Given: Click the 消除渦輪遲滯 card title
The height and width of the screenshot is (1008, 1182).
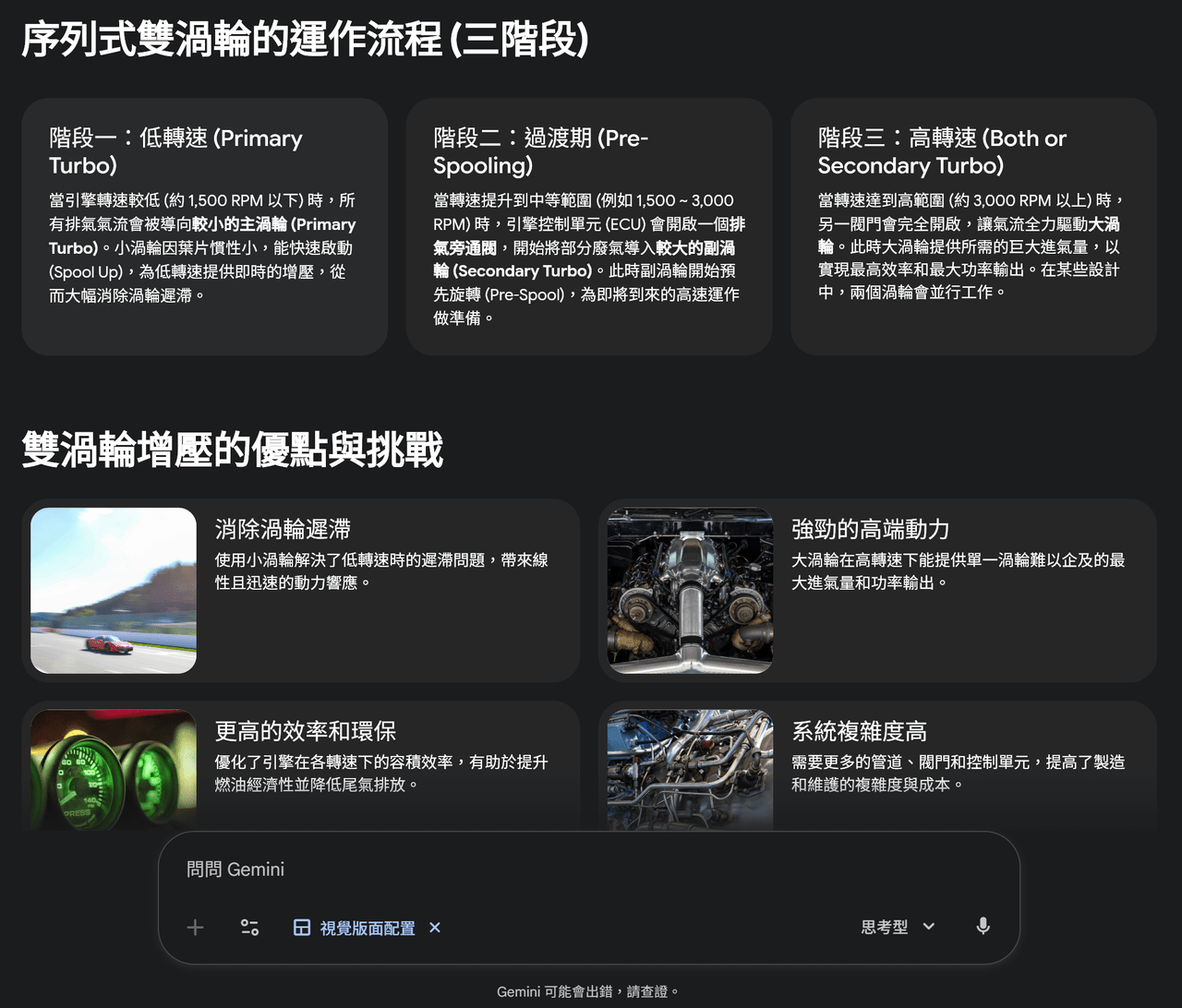Looking at the screenshot, I should (x=283, y=529).
